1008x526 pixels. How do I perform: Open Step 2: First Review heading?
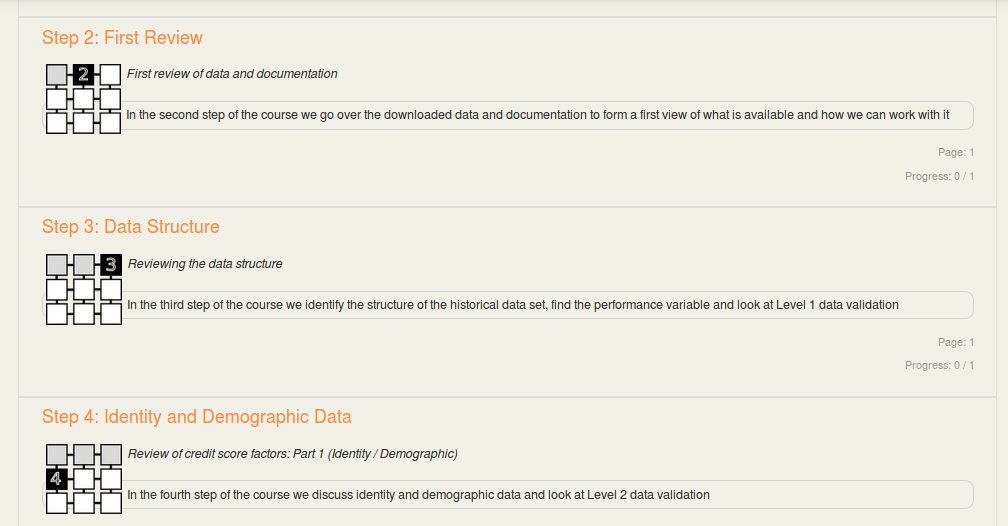pos(122,38)
